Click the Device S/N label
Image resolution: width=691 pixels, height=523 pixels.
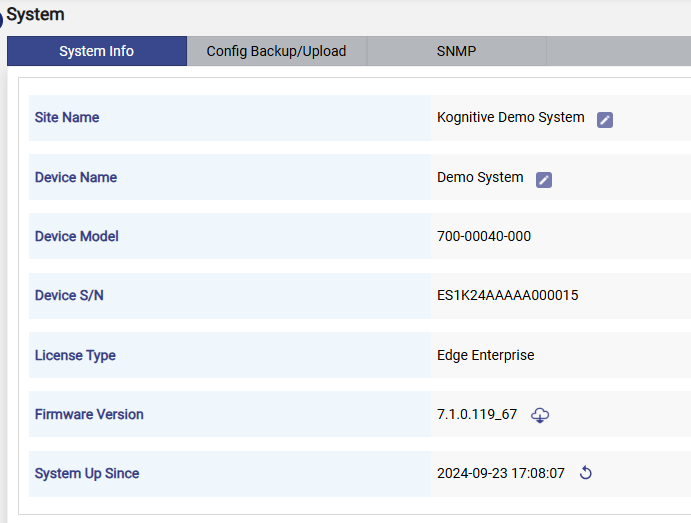point(69,295)
